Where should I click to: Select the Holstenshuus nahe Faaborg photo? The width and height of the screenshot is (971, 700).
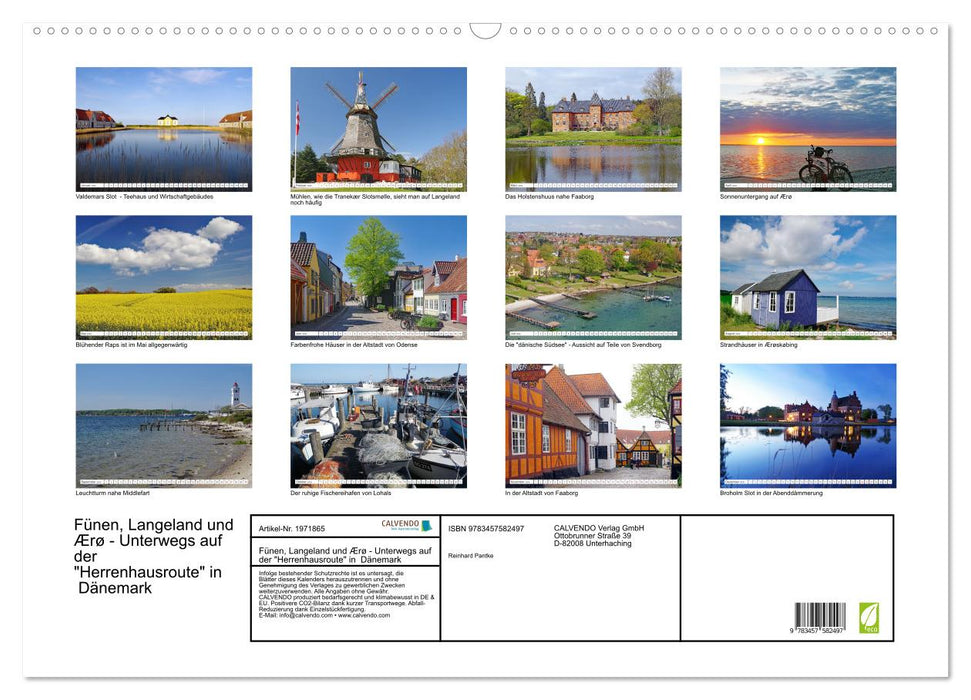click(593, 127)
